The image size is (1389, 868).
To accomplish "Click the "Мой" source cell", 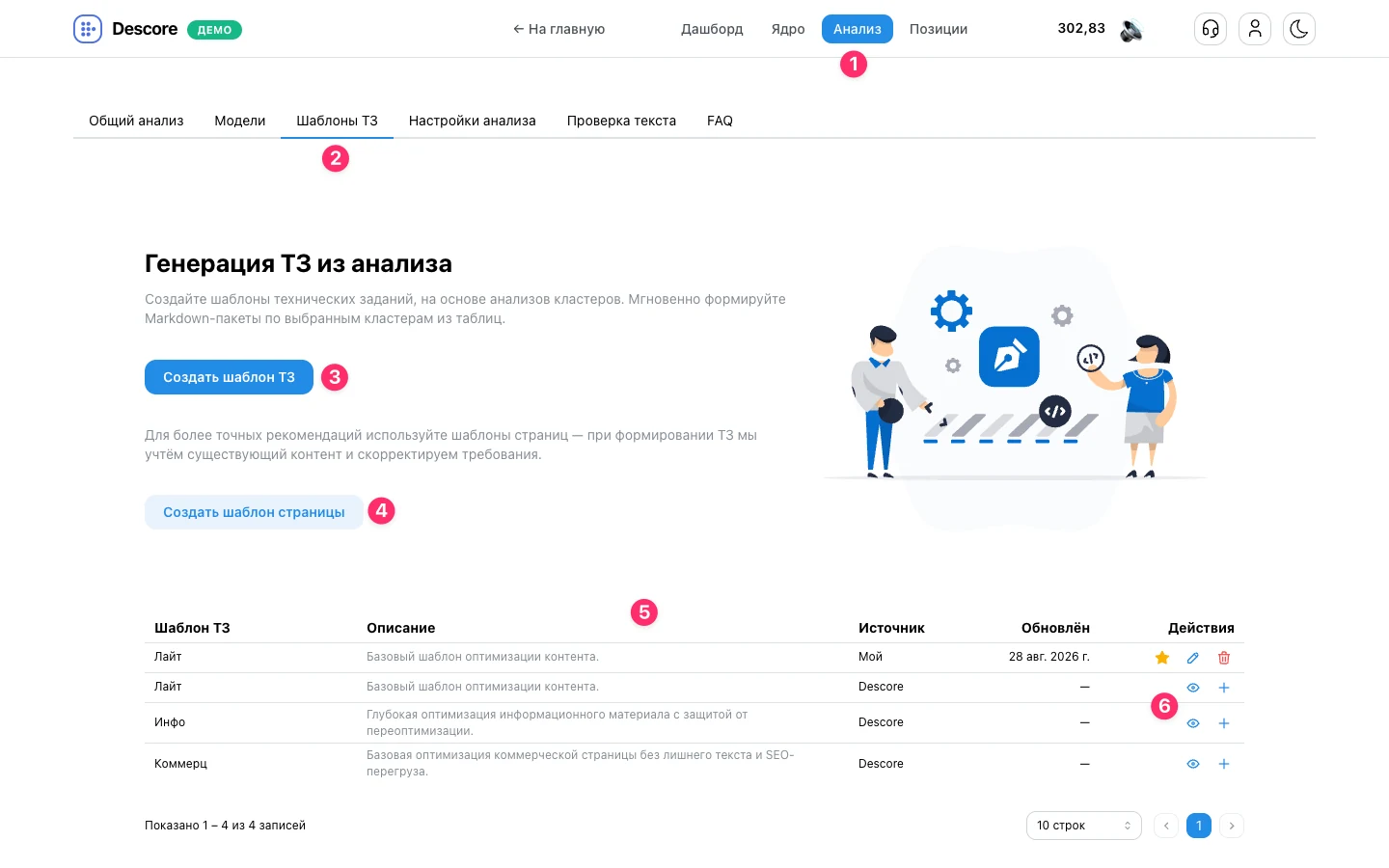I will 870,657.
